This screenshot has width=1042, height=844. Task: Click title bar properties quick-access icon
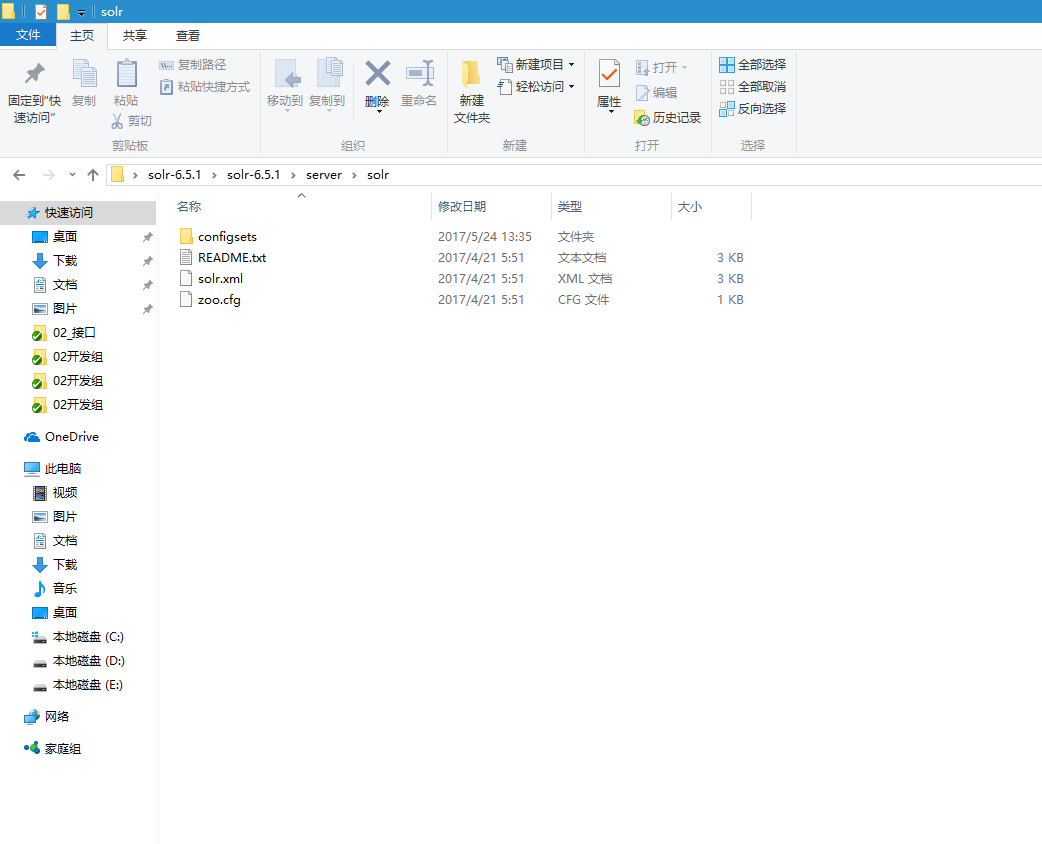[41, 11]
